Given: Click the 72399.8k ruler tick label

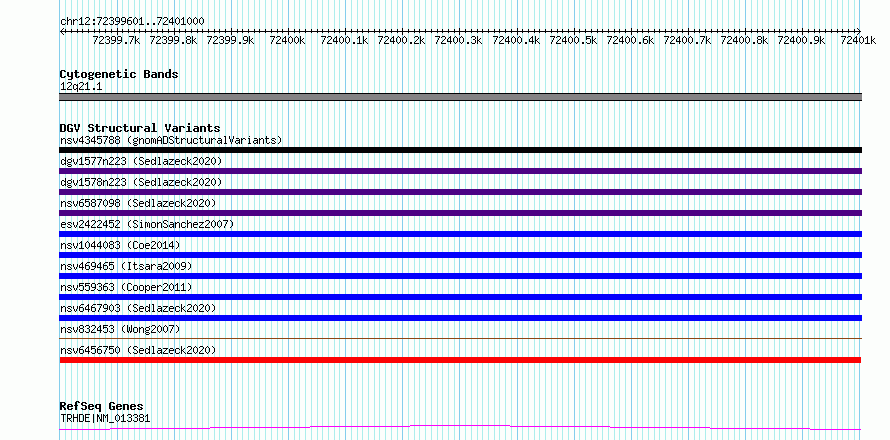Looking at the screenshot, I should click(173, 40).
